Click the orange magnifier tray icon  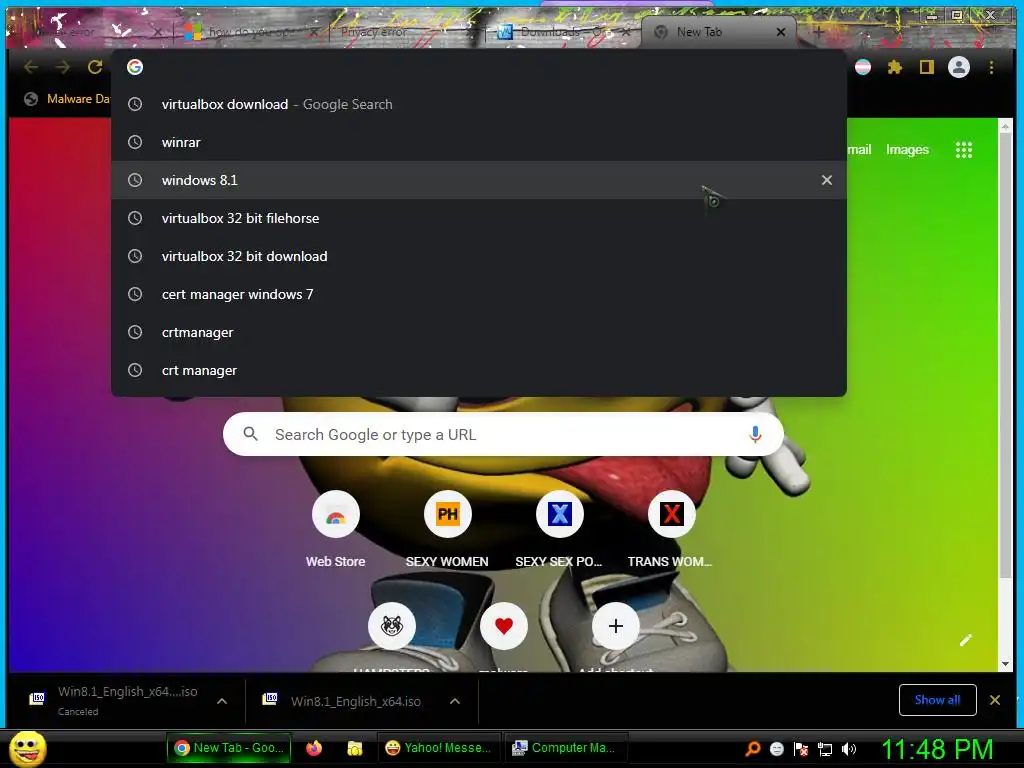coord(752,749)
